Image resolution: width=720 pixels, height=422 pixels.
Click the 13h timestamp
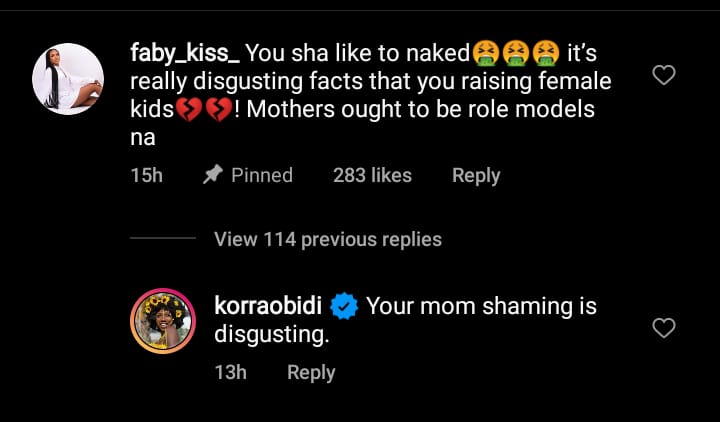230,372
